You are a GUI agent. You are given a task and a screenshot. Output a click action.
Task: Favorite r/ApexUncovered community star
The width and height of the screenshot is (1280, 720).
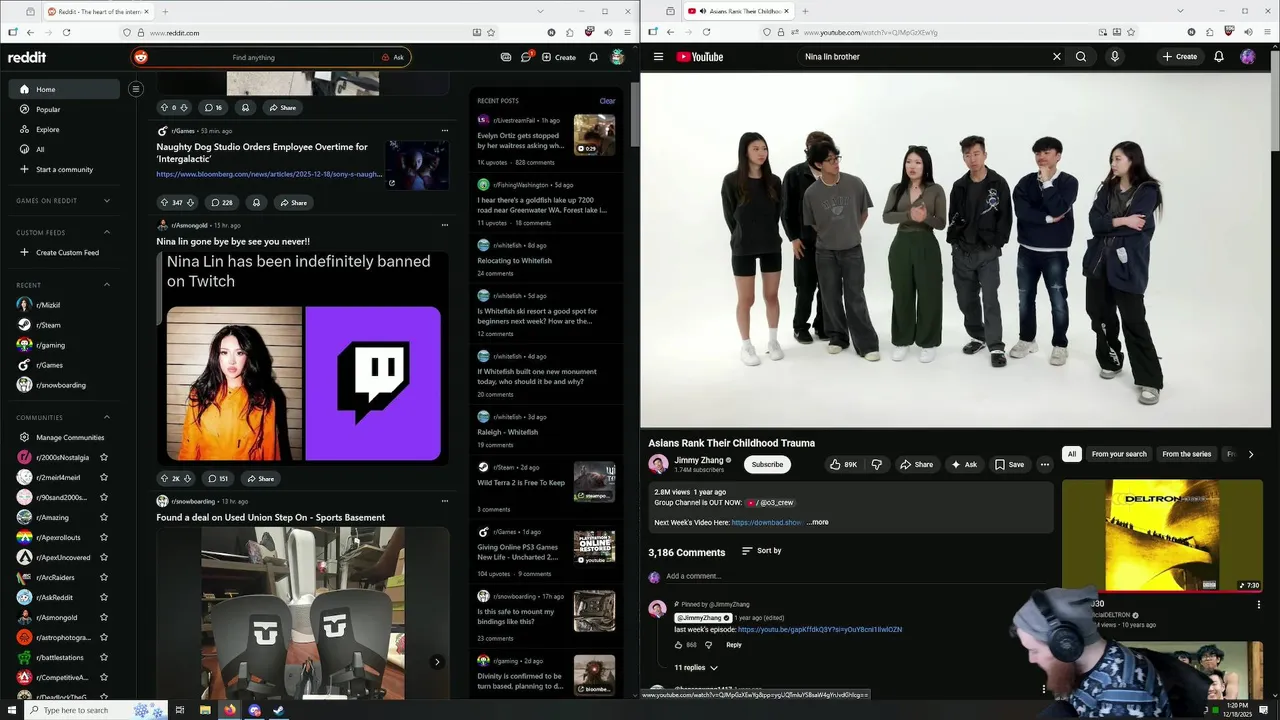click(103, 557)
